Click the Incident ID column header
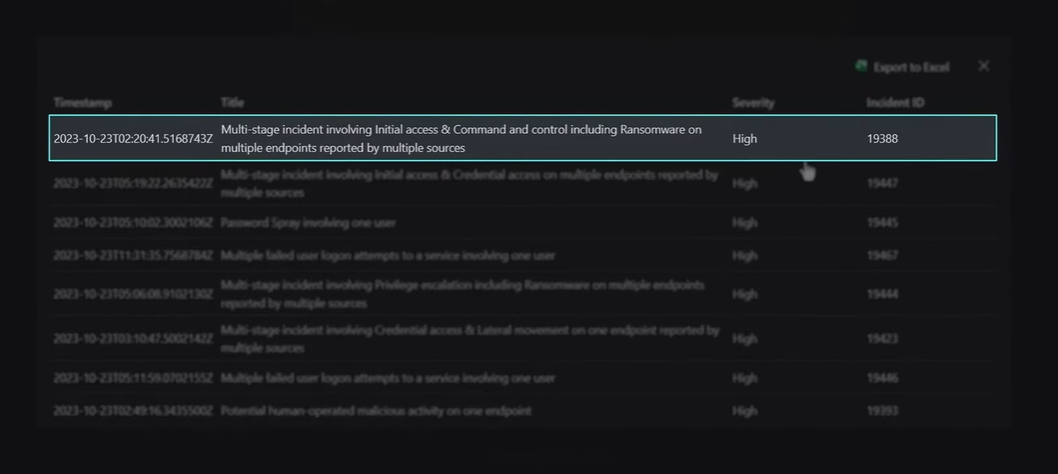The image size is (1058, 474). [x=895, y=103]
